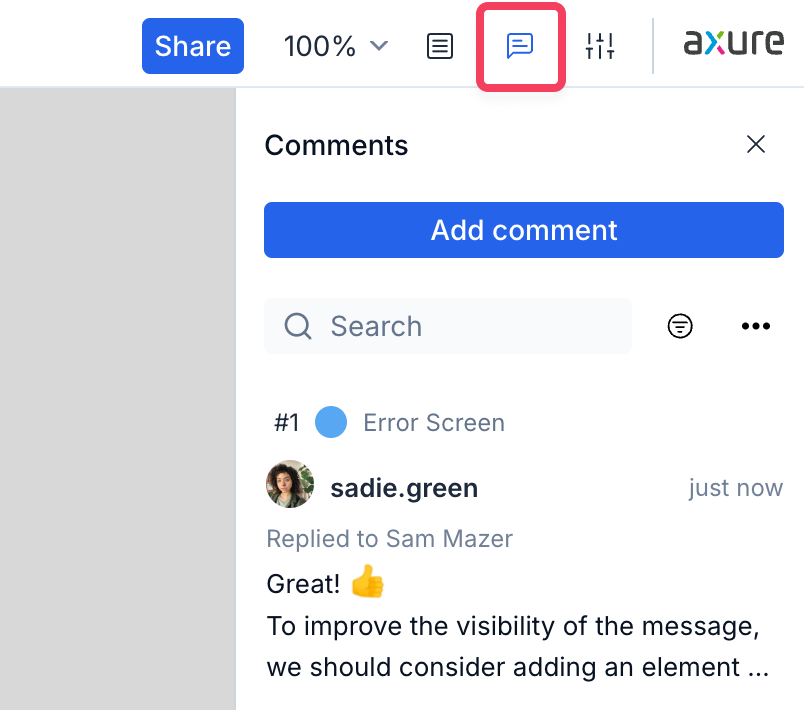Viewport: 804px width, 710px height.
Task: Open the page notes panel icon
Action: click(440, 46)
